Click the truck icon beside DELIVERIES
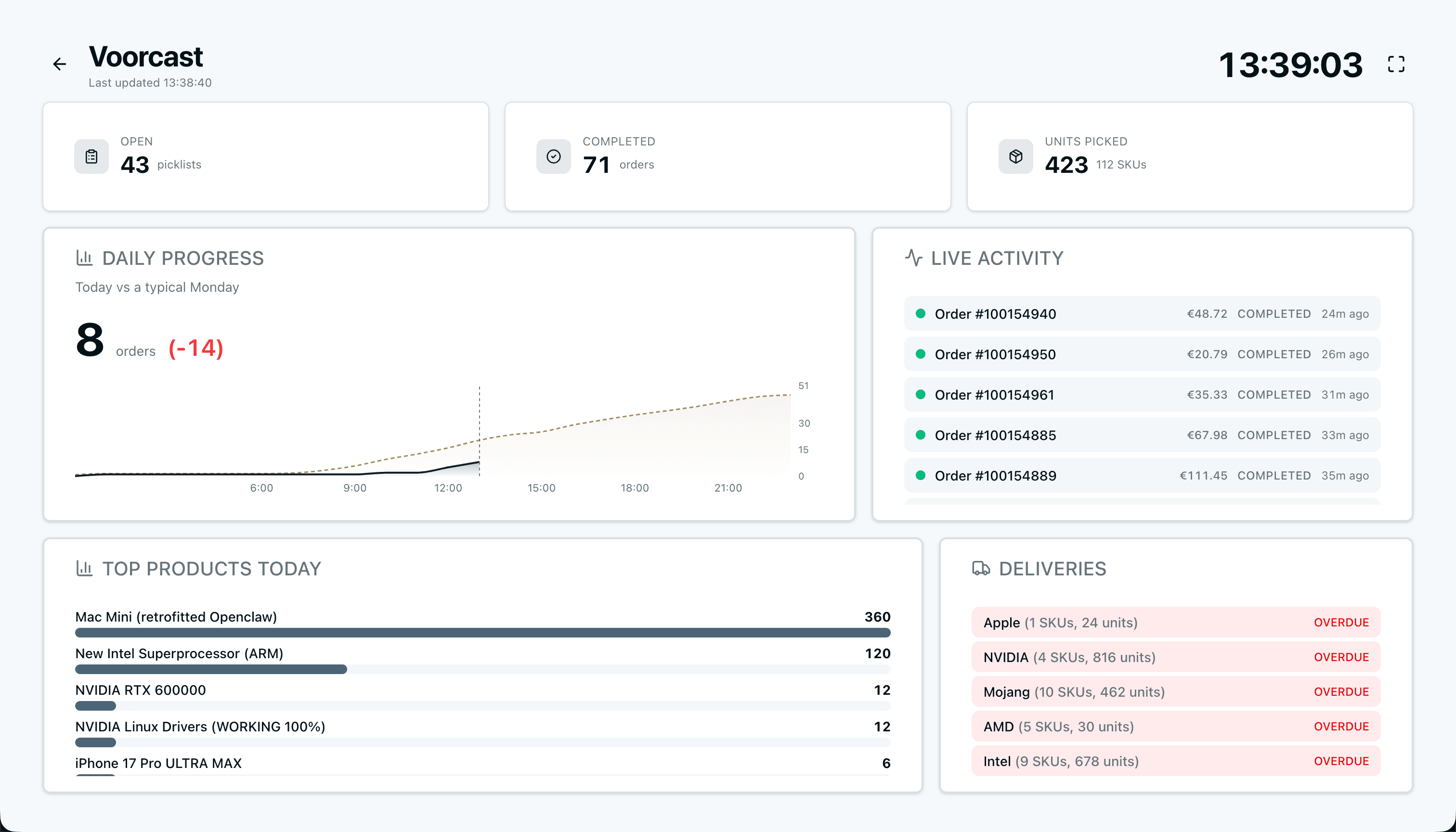Screen dimensions: 1456x832 [x=981, y=568]
